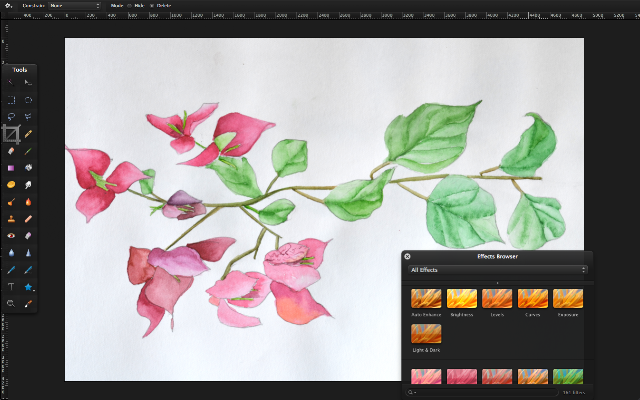
Task: Open the Curves effect
Action: pyautogui.click(x=533, y=299)
